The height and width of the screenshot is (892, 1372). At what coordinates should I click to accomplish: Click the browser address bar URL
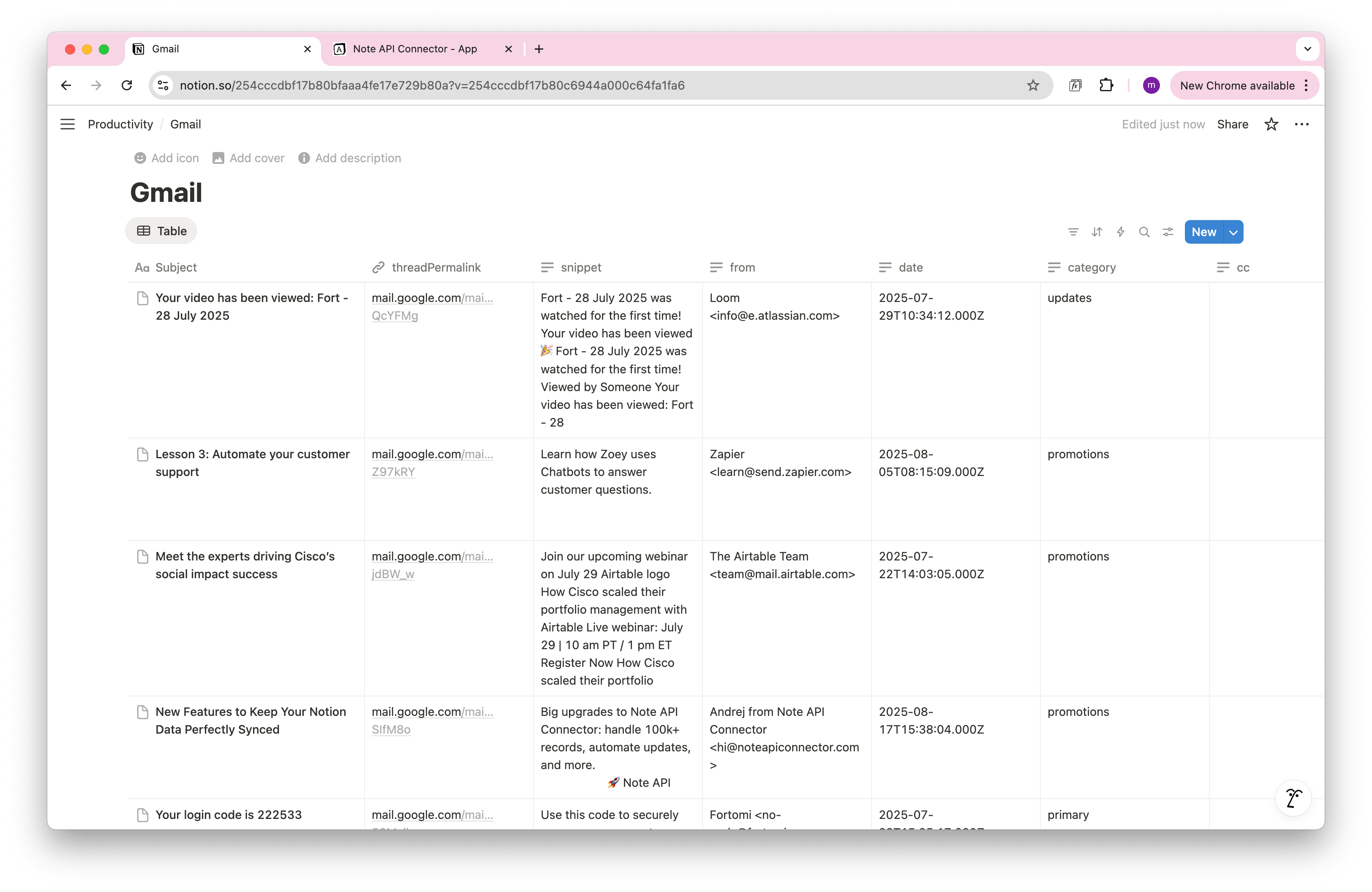click(432, 85)
